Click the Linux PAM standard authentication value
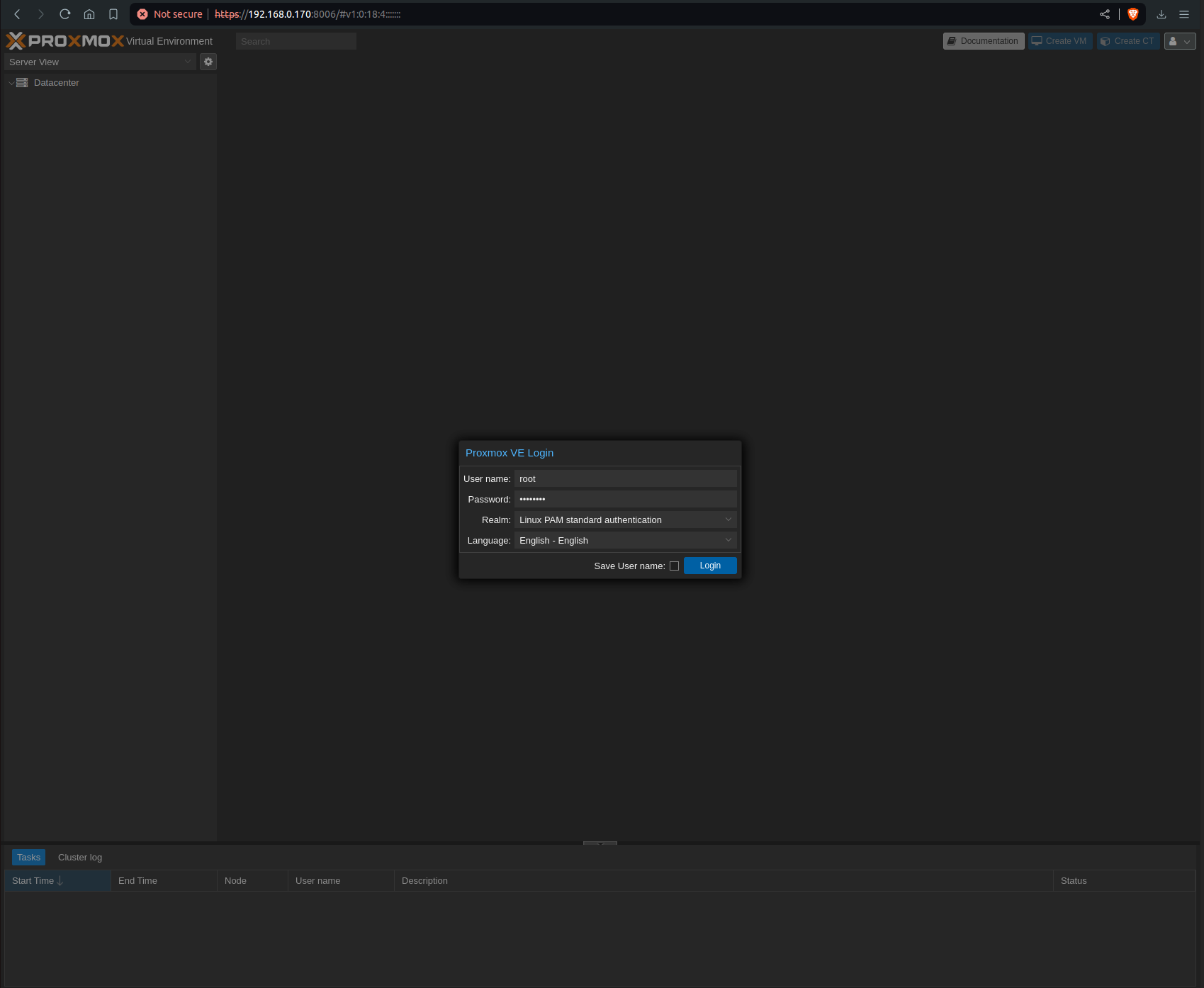Screen dimensions: 1204x988 pyautogui.click(x=590, y=520)
